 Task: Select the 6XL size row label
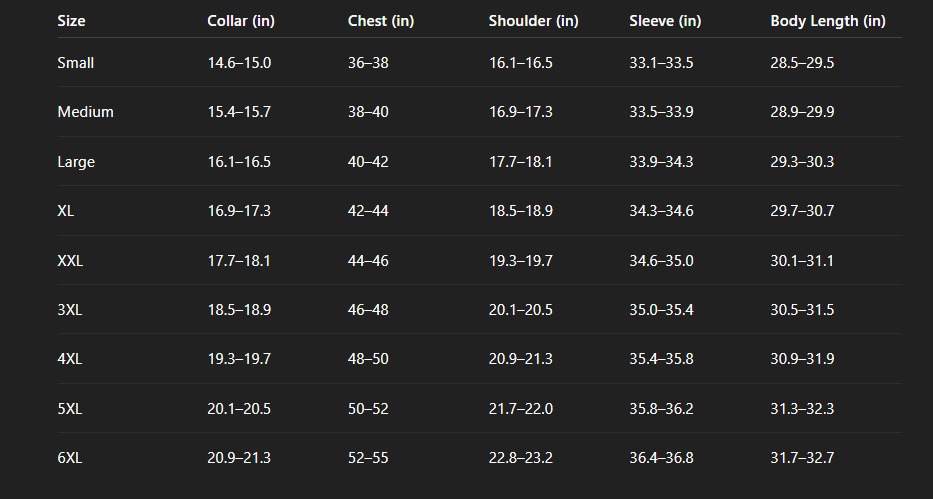click(x=70, y=458)
